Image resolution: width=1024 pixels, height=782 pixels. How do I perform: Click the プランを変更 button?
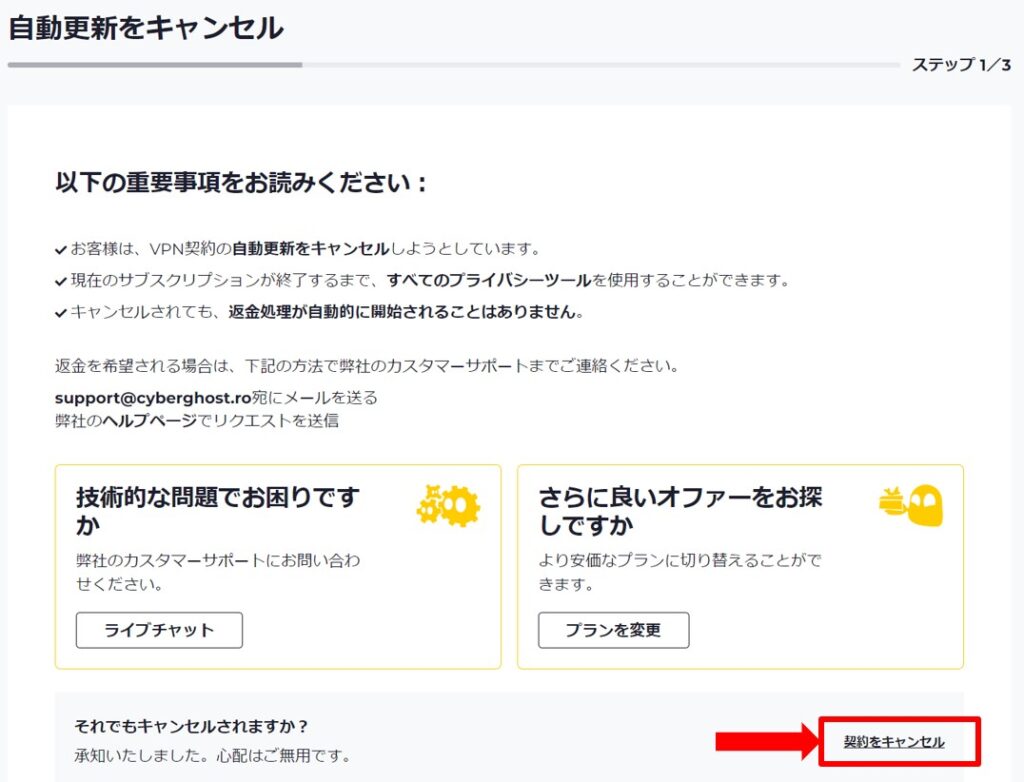[613, 630]
